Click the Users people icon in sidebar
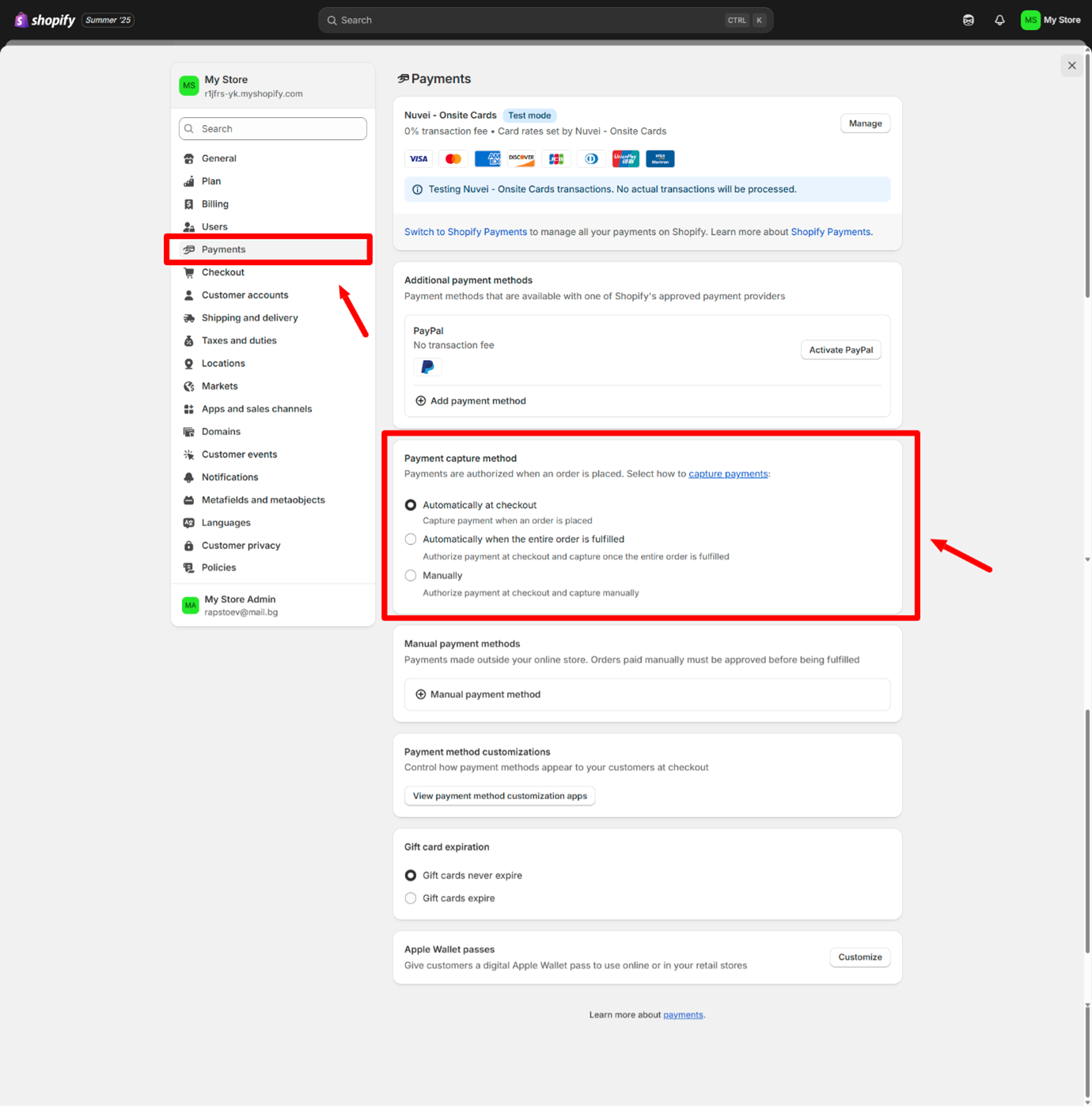The height and width of the screenshot is (1107, 1092). [x=189, y=227]
